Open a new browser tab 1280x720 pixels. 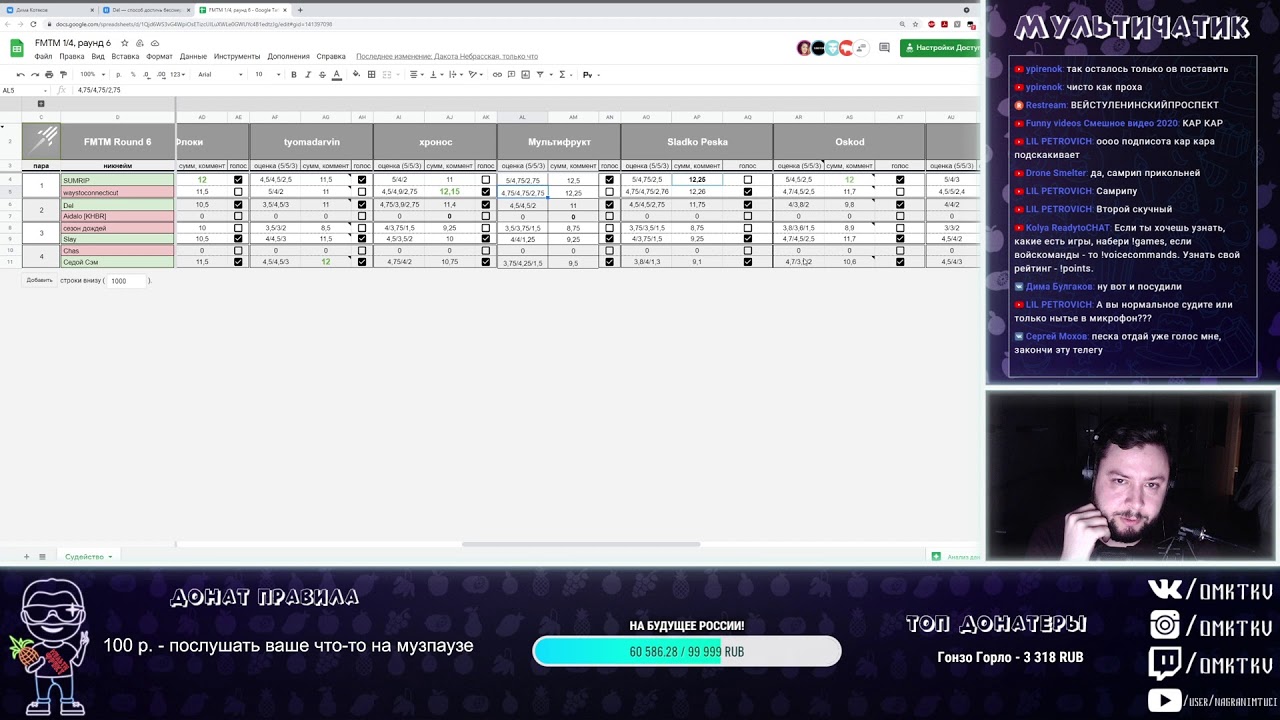click(x=300, y=10)
